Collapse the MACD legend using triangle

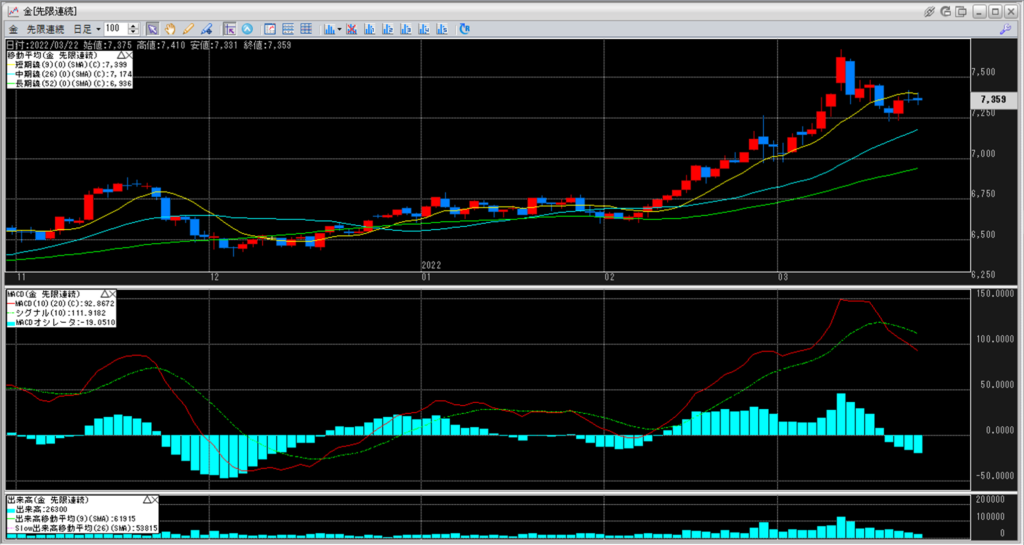click(102, 295)
